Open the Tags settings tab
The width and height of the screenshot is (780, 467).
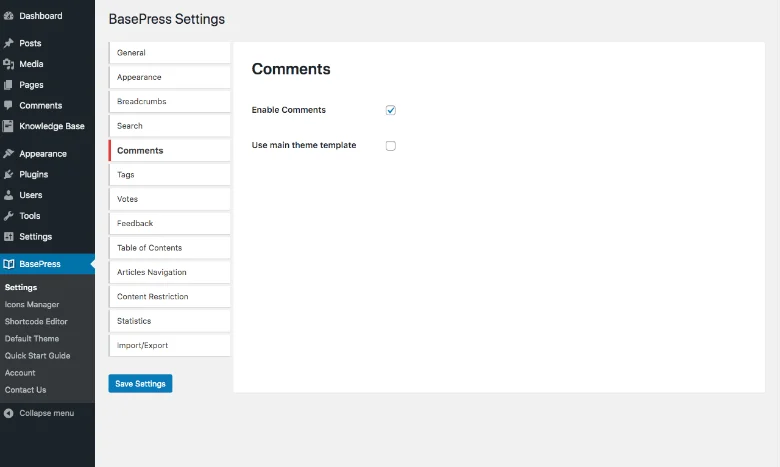click(x=170, y=175)
